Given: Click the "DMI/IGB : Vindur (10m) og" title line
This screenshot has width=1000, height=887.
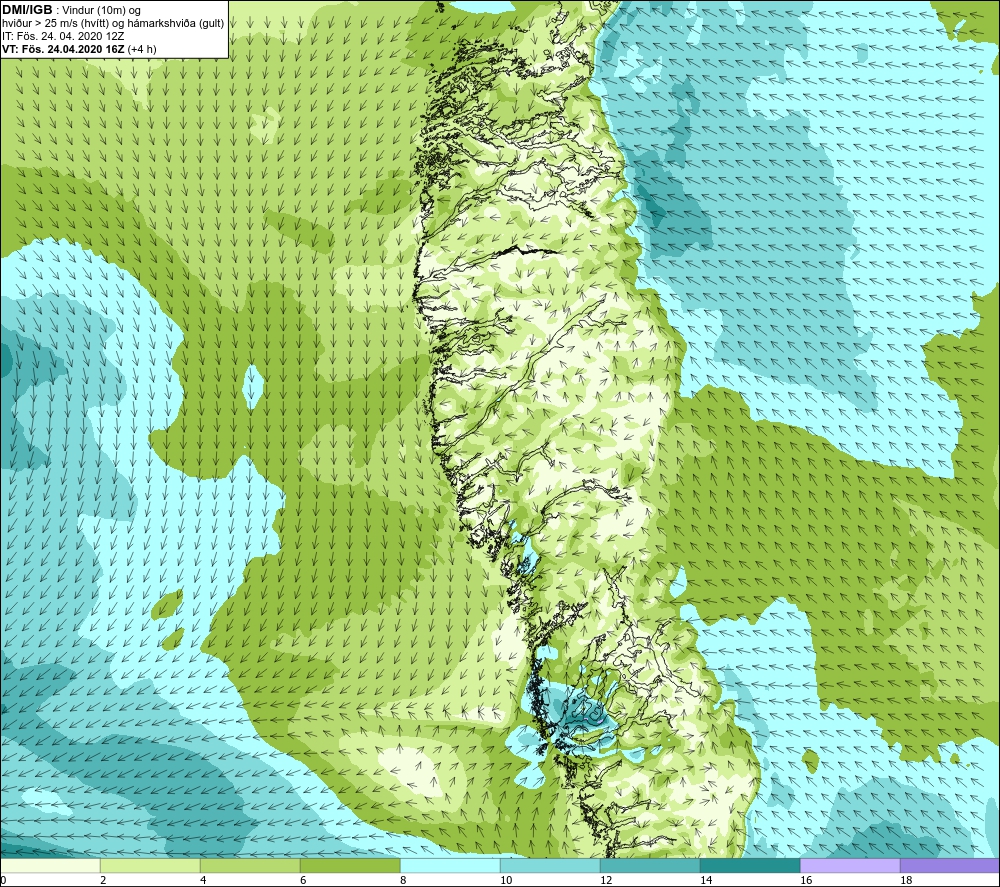Looking at the screenshot, I should 72,10.
